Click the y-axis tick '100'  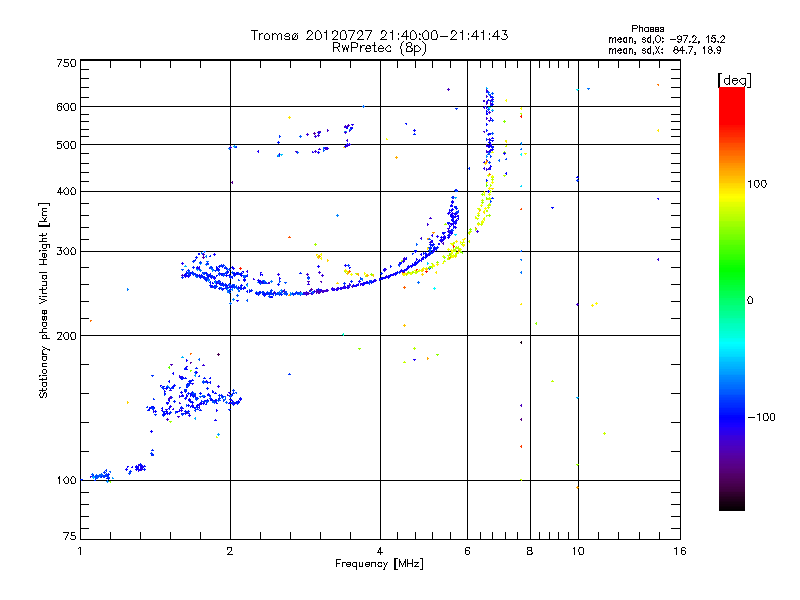click(x=66, y=481)
